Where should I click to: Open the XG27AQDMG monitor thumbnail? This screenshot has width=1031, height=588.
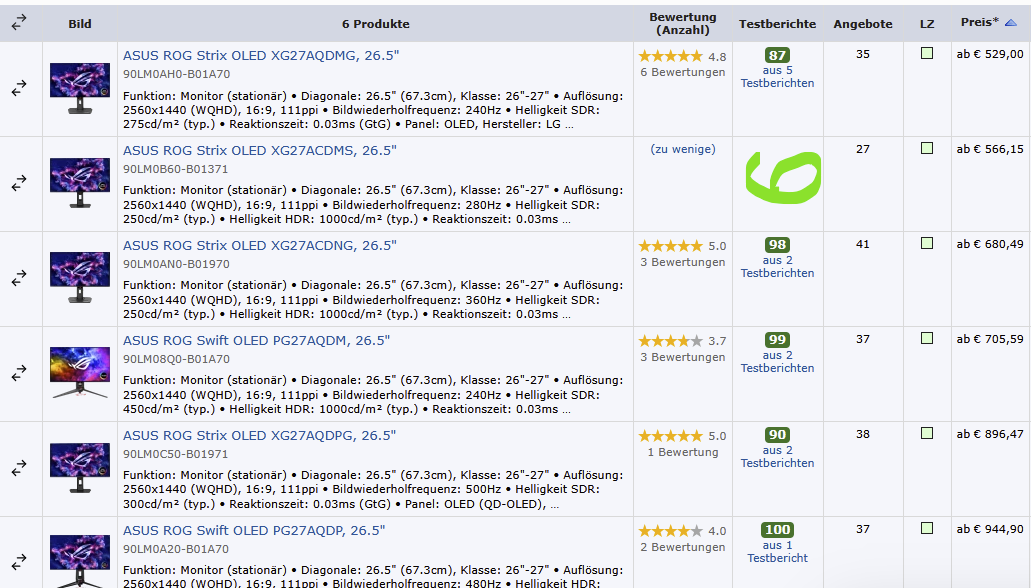tap(80, 88)
